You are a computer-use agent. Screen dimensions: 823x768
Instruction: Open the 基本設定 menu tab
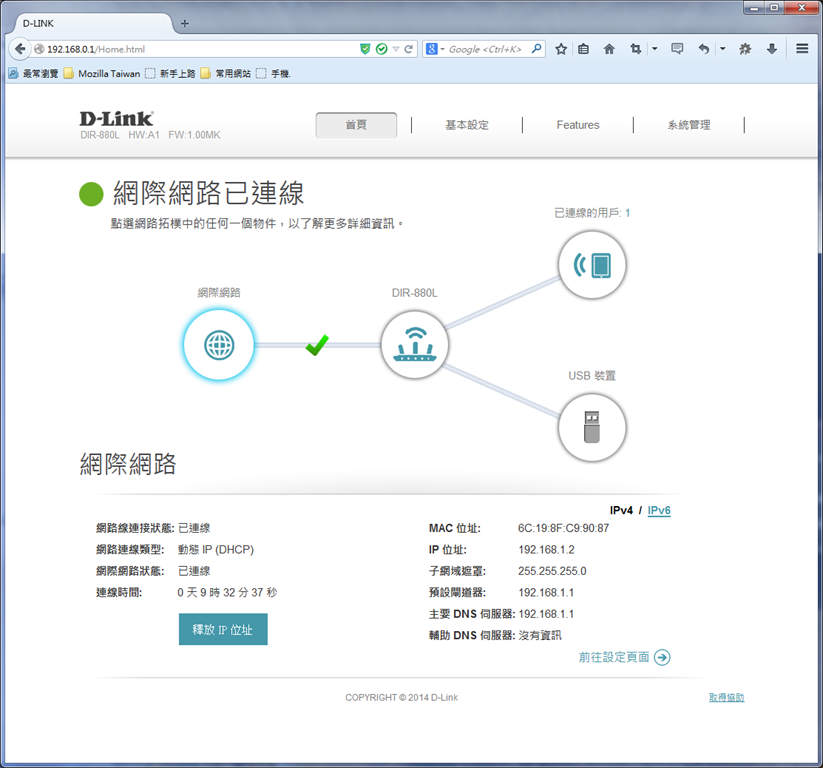click(467, 125)
